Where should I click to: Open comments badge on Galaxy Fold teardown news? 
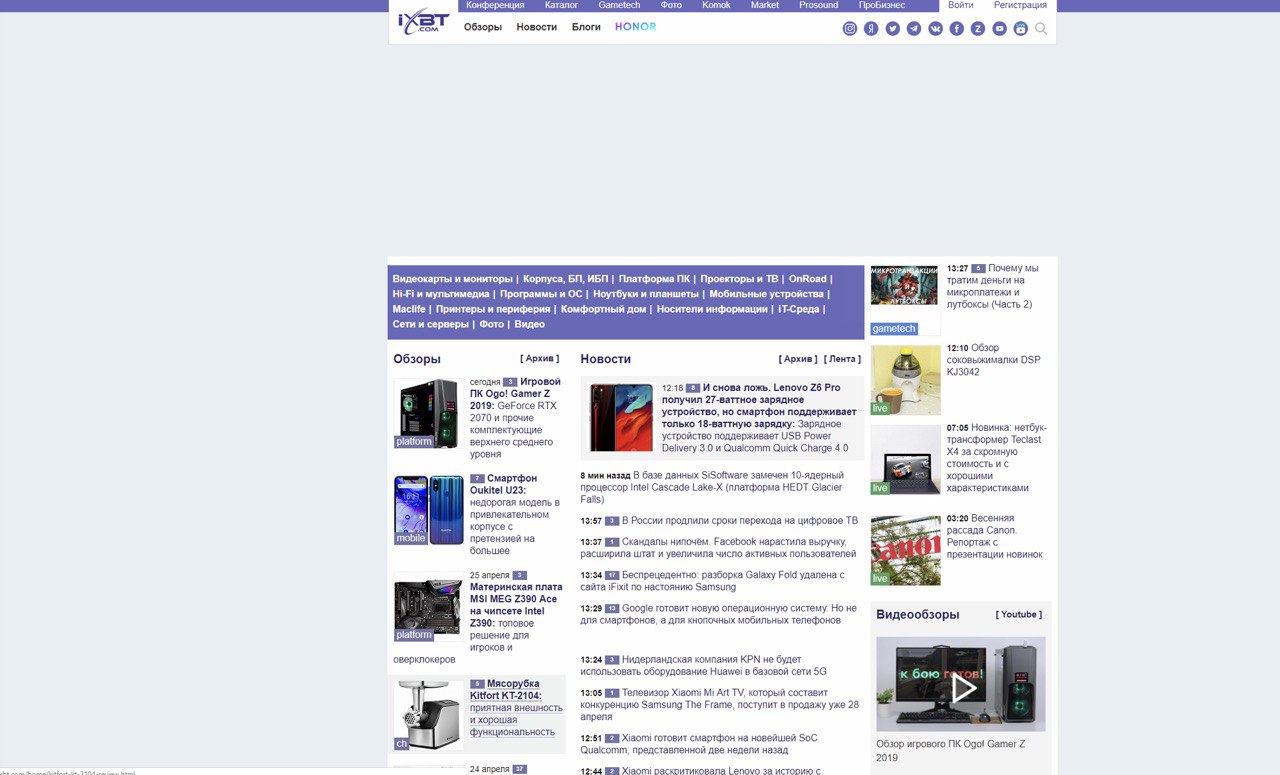[x=612, y=576]
